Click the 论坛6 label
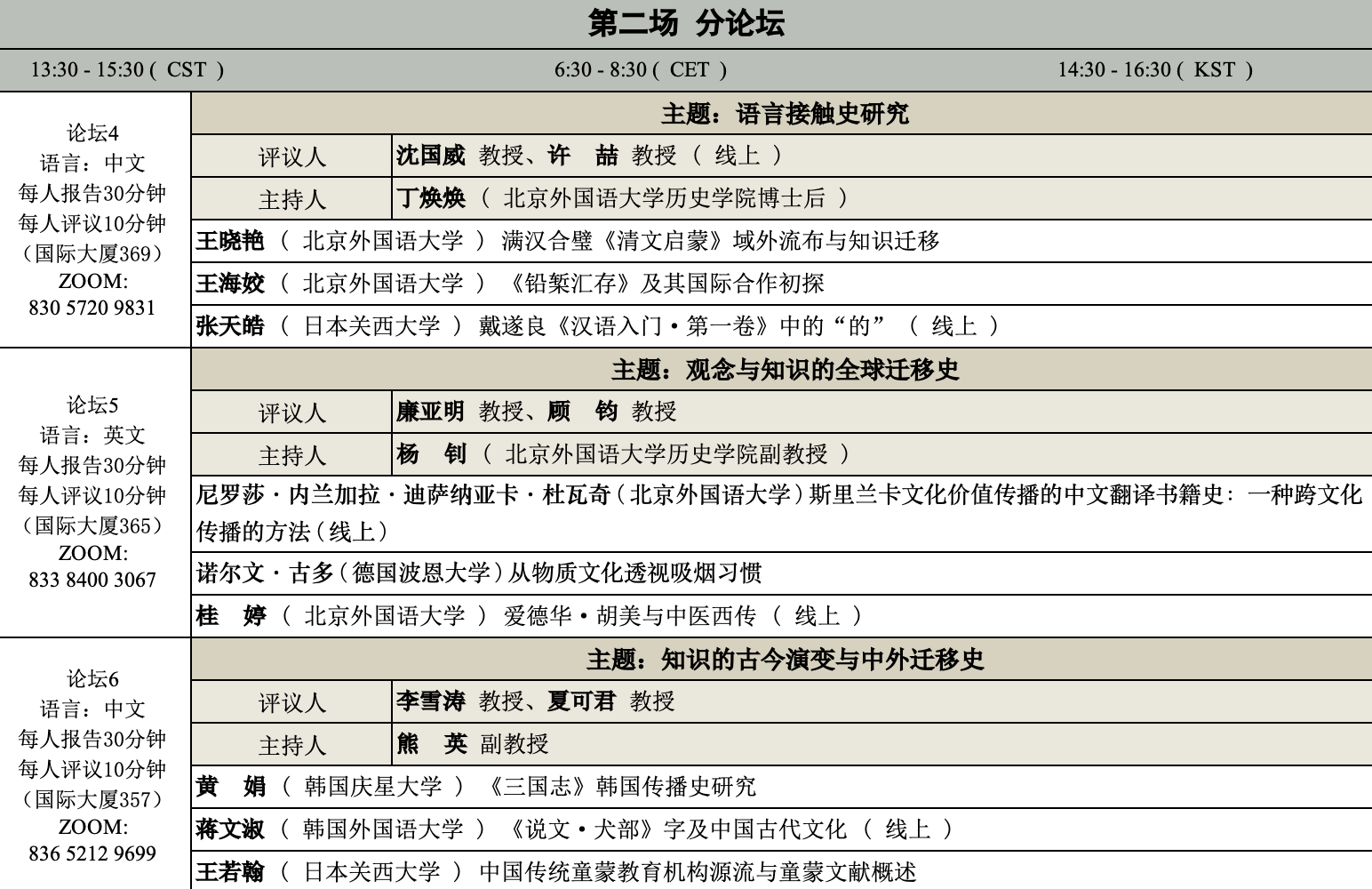The height and width of the screenshot is (889, 1372). click(x=92, y=680)
